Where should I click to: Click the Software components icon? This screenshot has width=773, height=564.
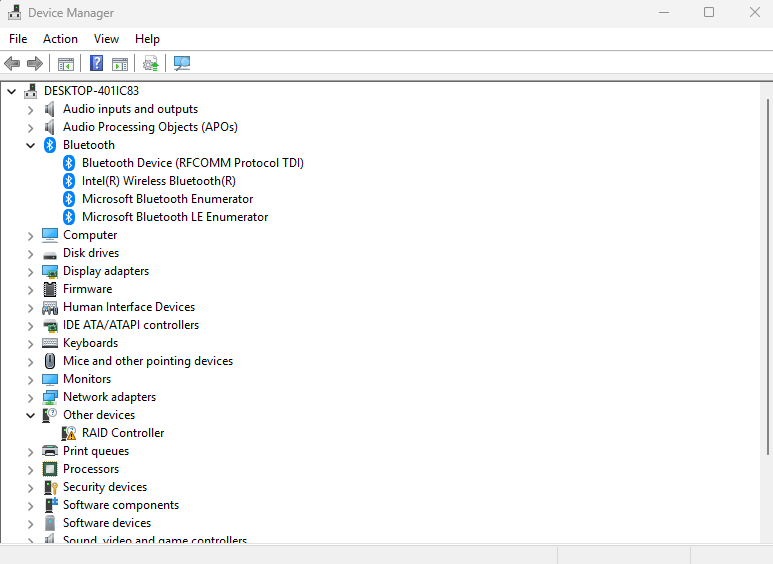pyautogui.click(x=51, y=505)
